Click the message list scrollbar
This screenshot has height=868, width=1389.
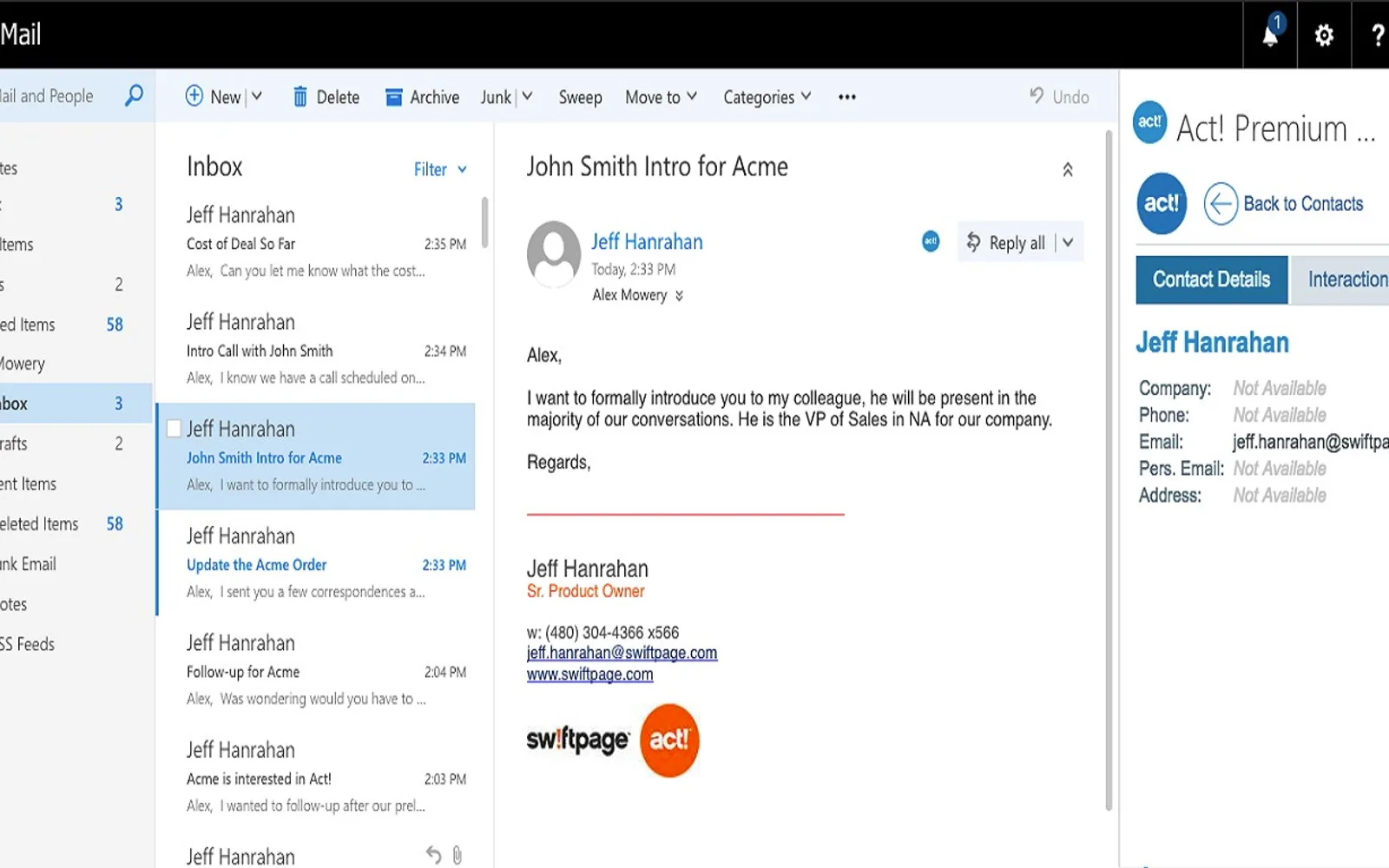pos(484,222)
